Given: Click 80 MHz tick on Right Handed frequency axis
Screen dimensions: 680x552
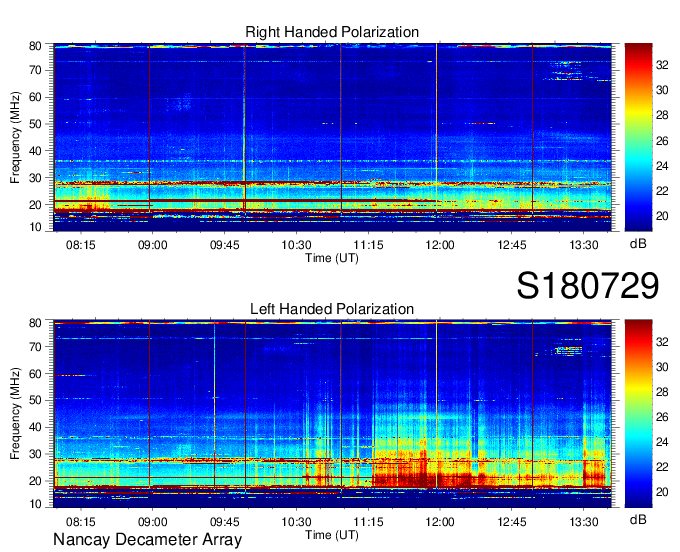Looking at the screenshot, I should tap(35, 46).
